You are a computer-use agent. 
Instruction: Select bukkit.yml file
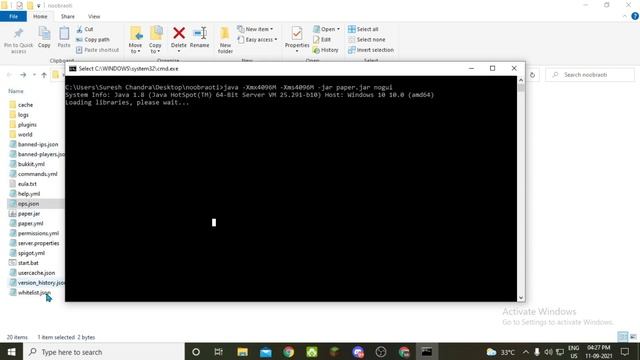point(27,164)
